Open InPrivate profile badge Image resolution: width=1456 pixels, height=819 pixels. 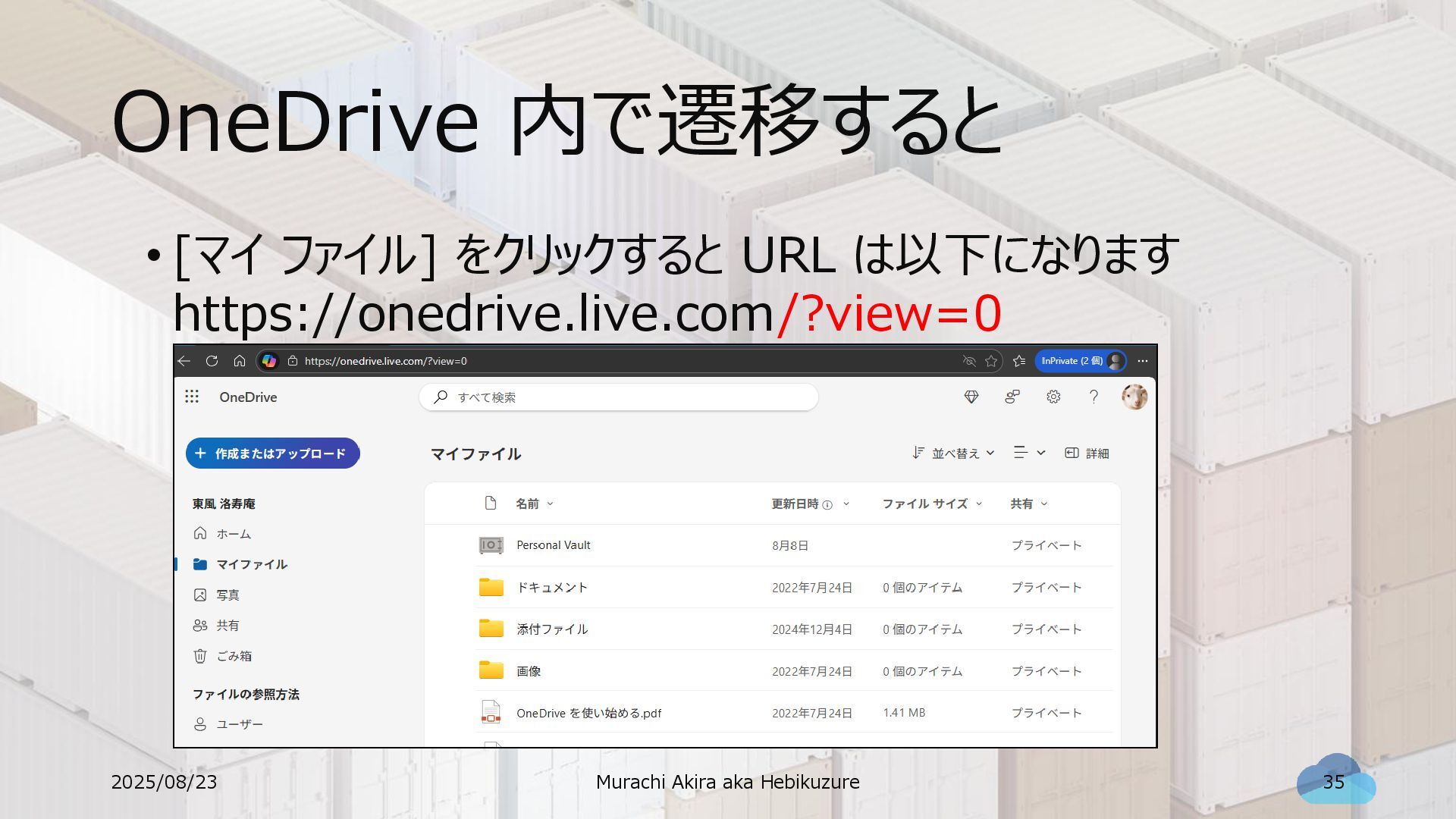[x=1081, y=361]
